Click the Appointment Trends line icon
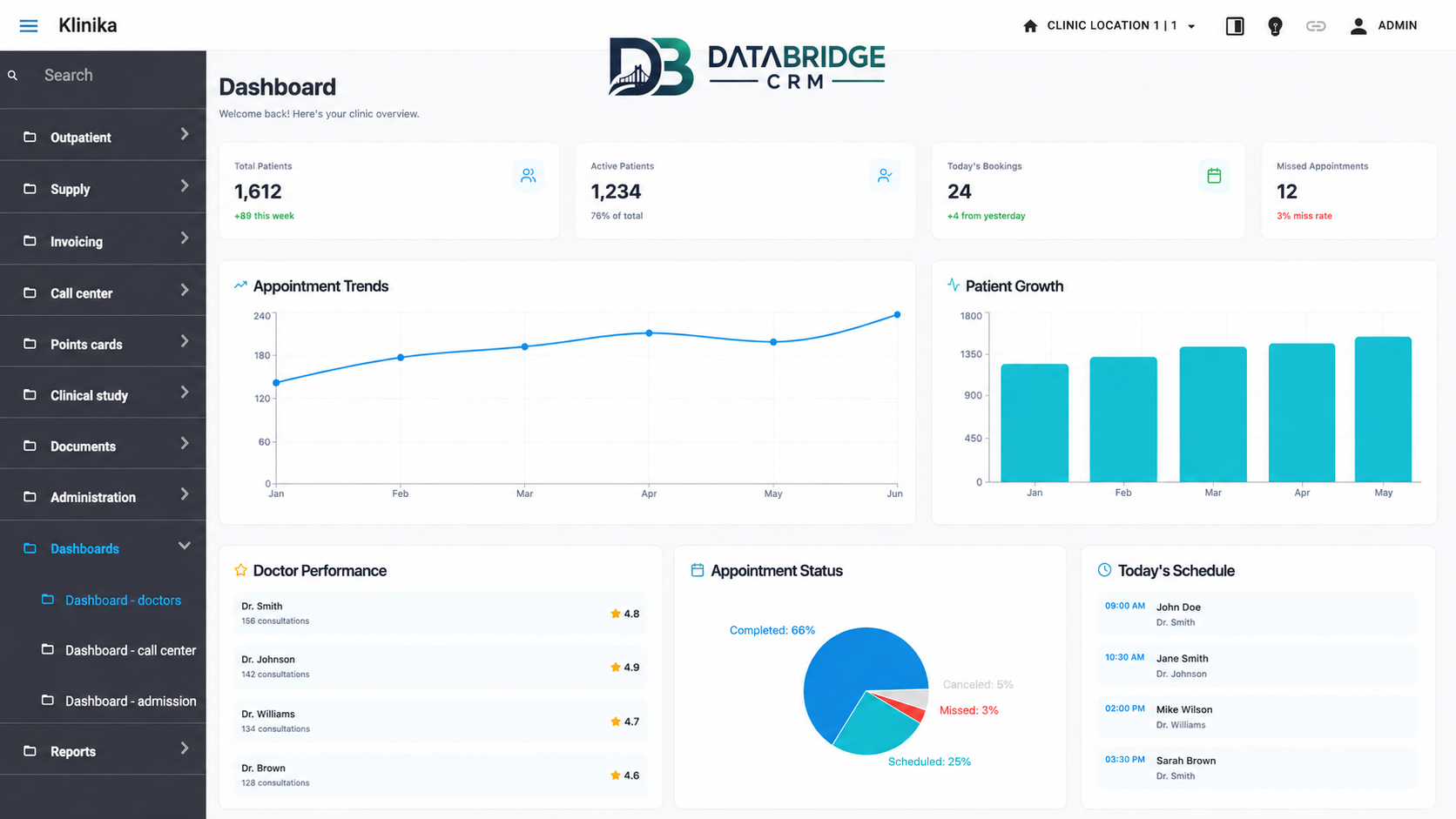 tap(240, 285)
